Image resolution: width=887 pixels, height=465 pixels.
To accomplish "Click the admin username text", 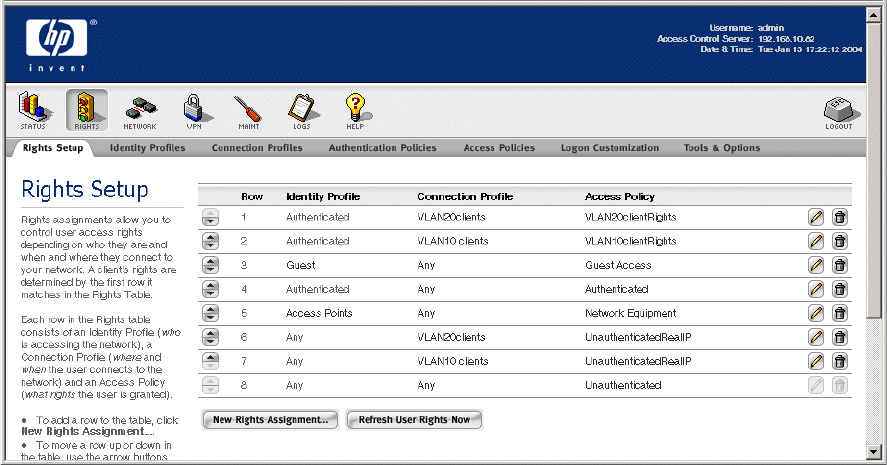I will [771, 28].
